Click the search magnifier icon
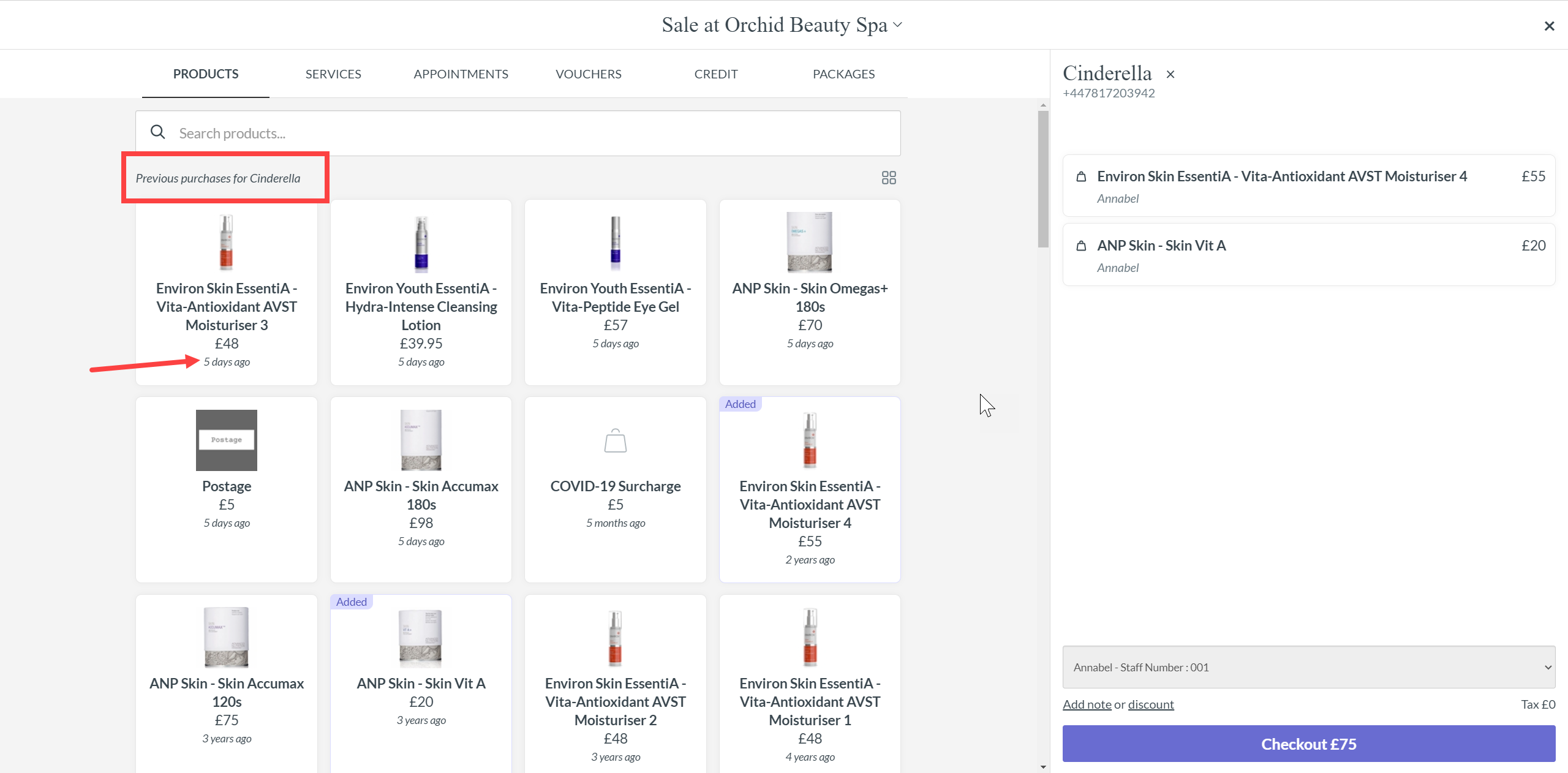The image size is (1568, 773). coord(157,132)
